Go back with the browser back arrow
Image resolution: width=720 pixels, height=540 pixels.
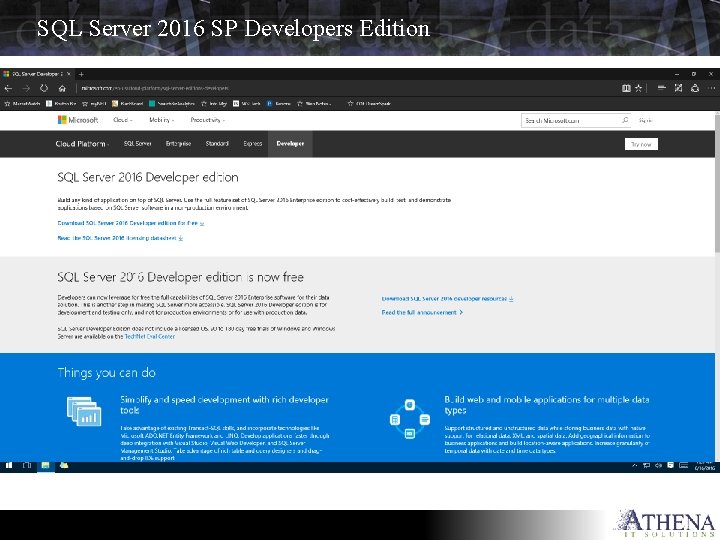8,88
